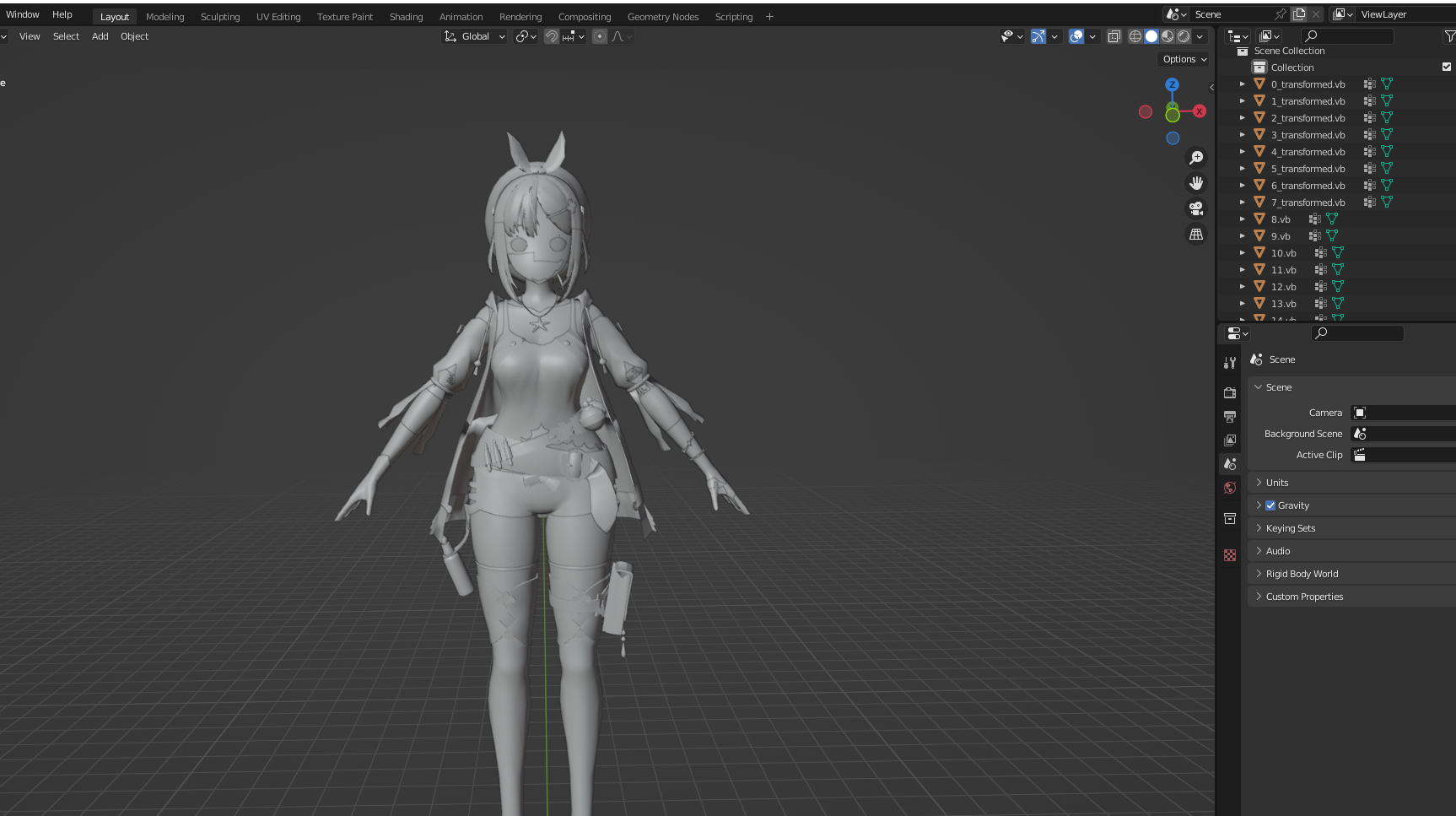Open the Render properties tab icon

click(1230, 392)
